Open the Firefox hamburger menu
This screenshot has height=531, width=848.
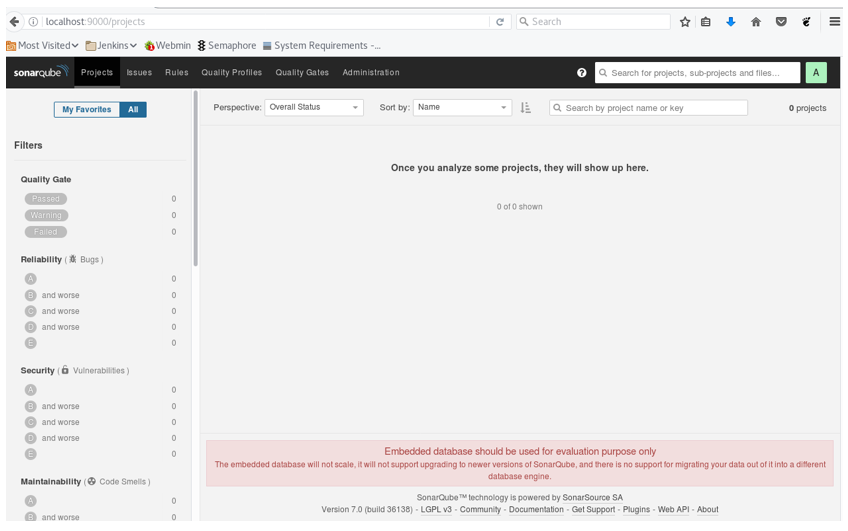(x=834, y=22)
